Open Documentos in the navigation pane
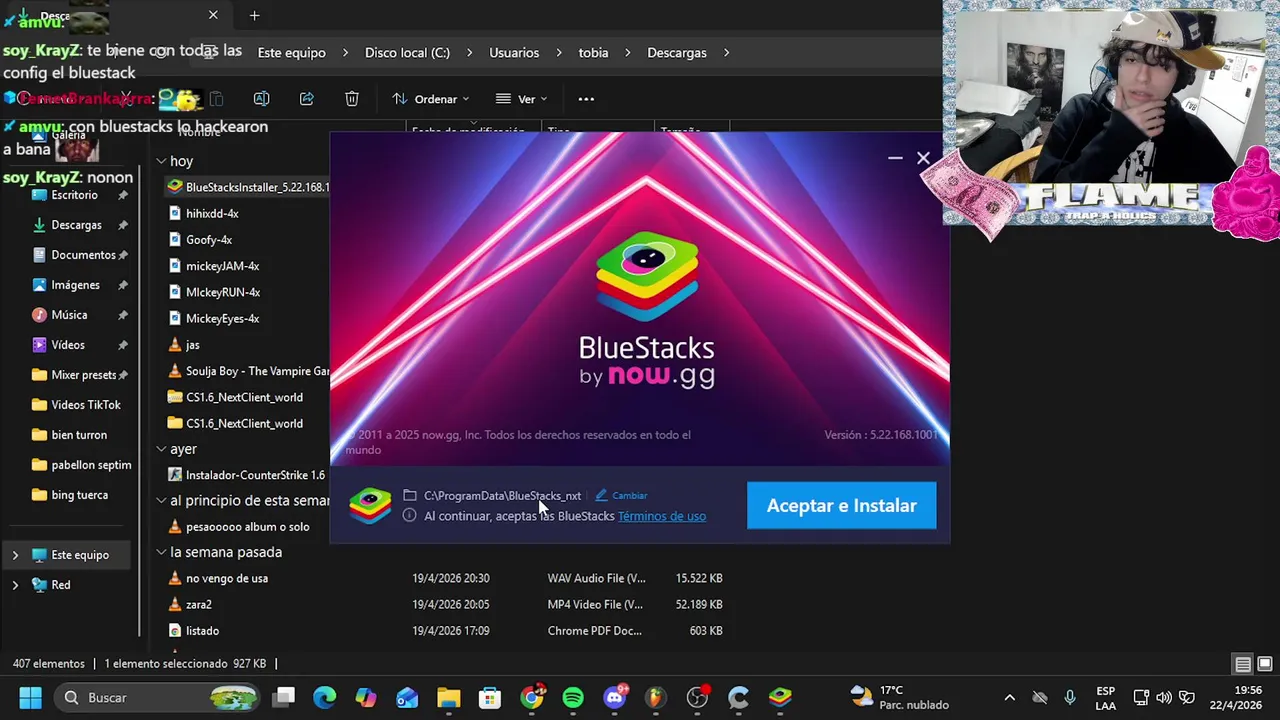 tap(83, 255)
